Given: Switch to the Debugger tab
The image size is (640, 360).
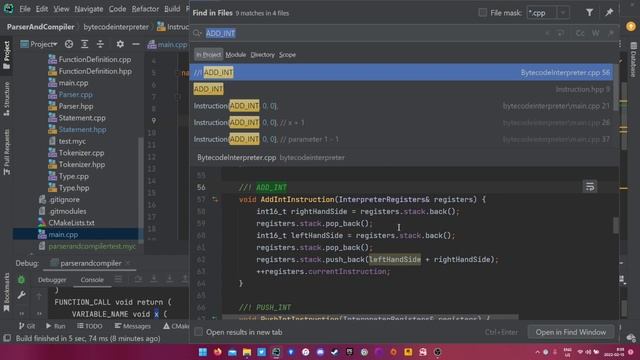Looking at the screenshot, I should (x=52, y=280).
